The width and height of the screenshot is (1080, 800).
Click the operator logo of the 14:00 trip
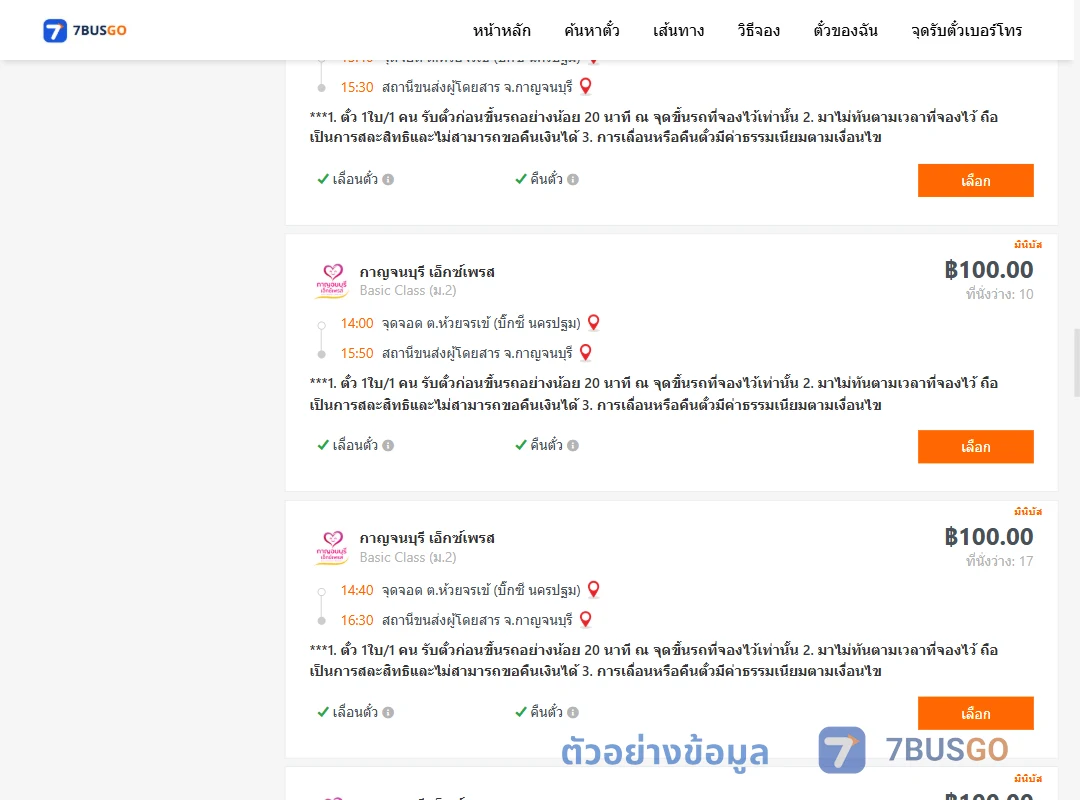click(x=332, y=280)
